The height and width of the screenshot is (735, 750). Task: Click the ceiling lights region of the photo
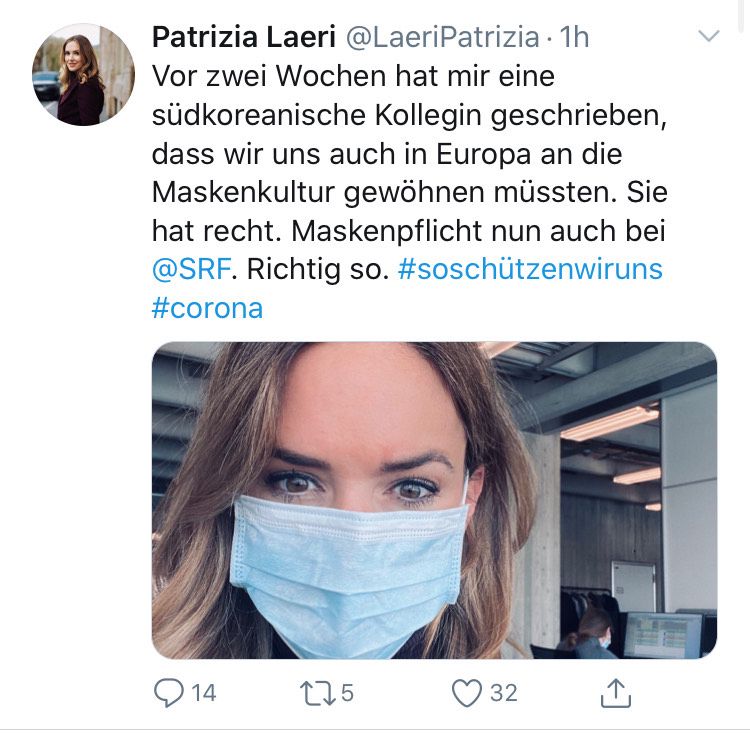[612, 423]
